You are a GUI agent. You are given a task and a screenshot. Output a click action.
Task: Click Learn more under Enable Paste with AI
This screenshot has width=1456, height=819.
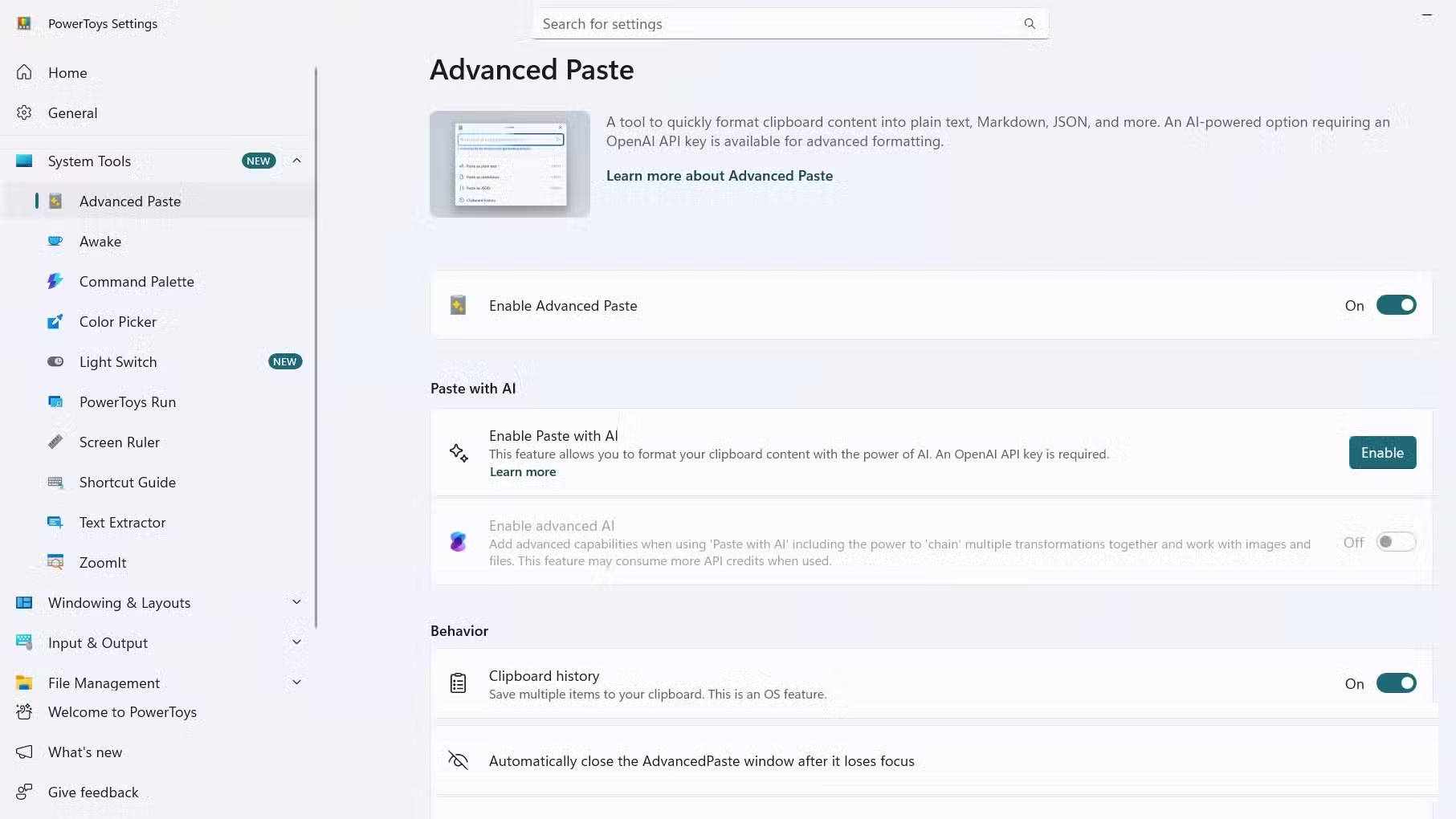coord(523,472)
